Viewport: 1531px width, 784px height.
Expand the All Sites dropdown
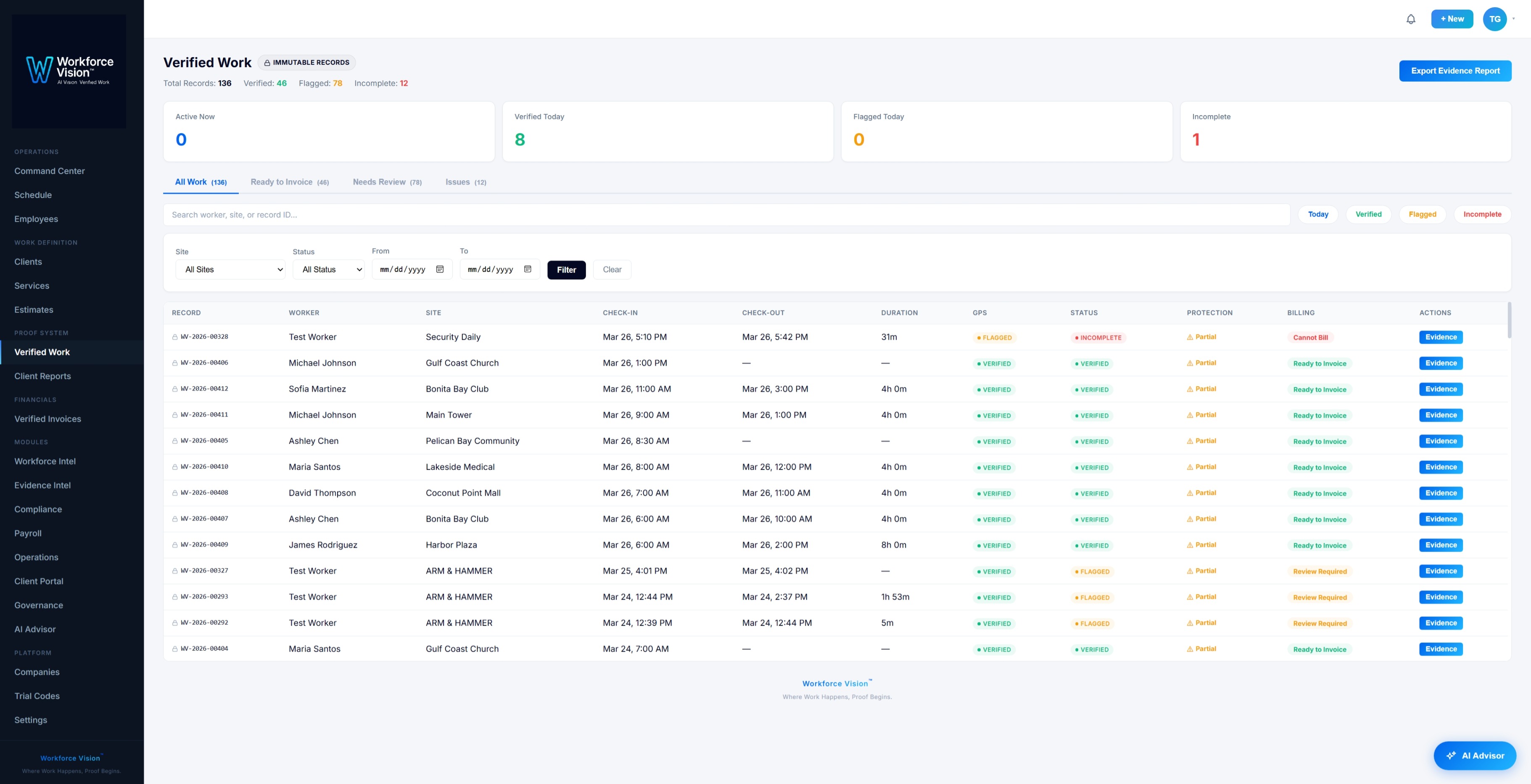[x=230, y=270]
